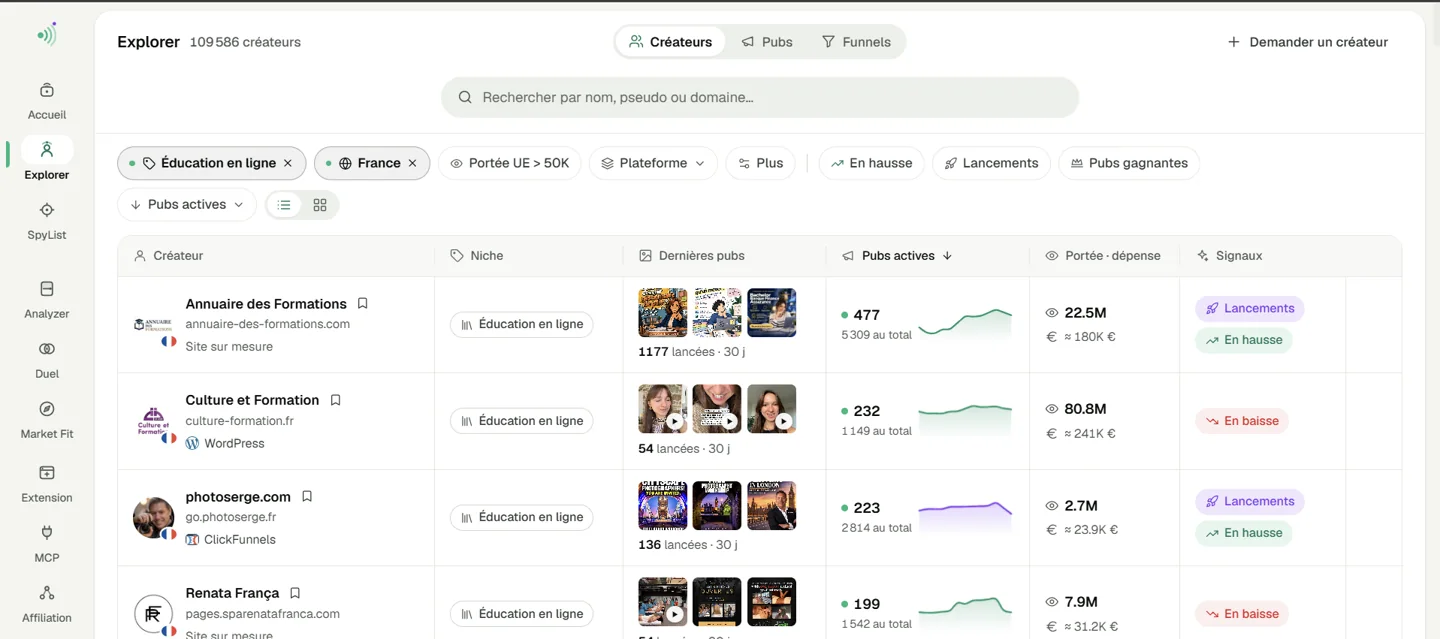The image size is (1440, 639).
Task: Click Éducation en ligne niche tag for photoserge.com
Action: [x=522, y=517]
